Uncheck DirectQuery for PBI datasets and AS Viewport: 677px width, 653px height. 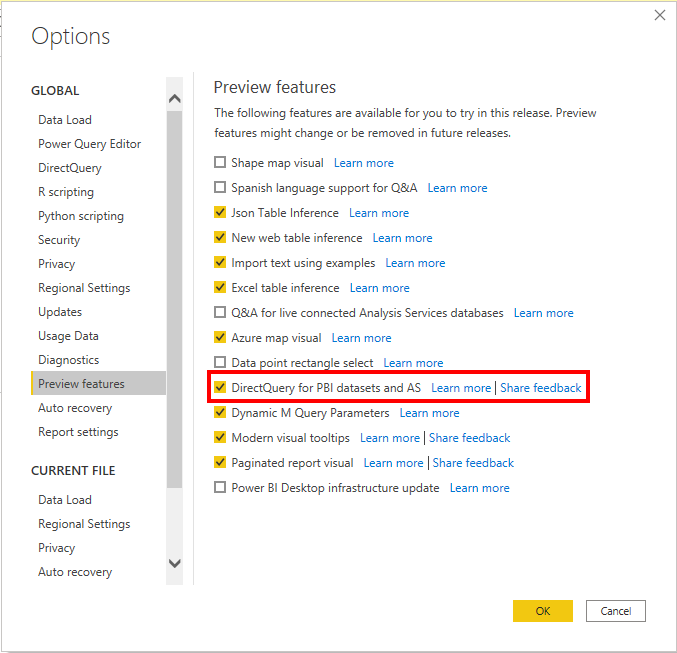[220, 387]
